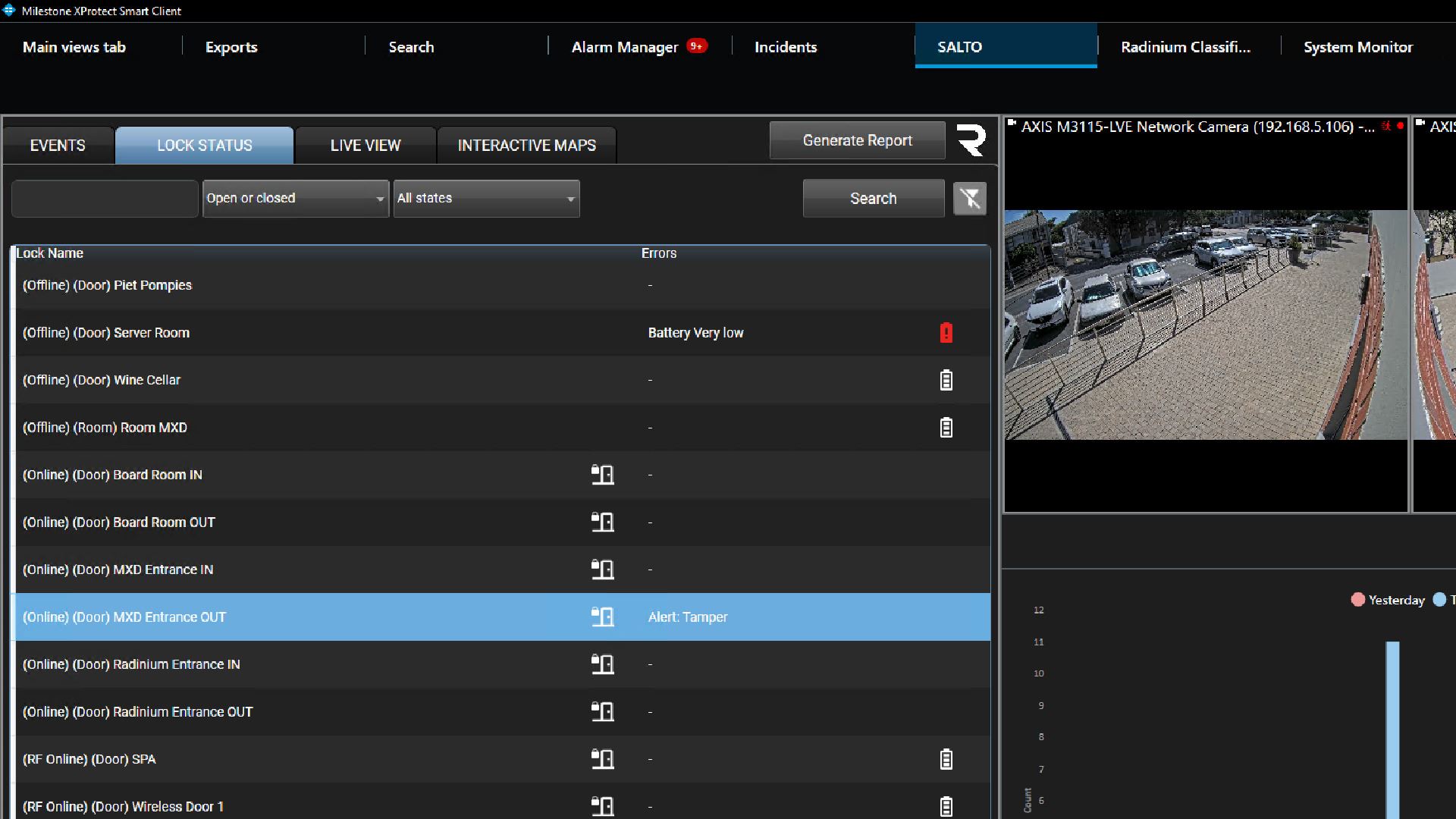The image size is (1456, 819).
Task: Switch to the Incidents tab
Action: [x=786, y=47]
